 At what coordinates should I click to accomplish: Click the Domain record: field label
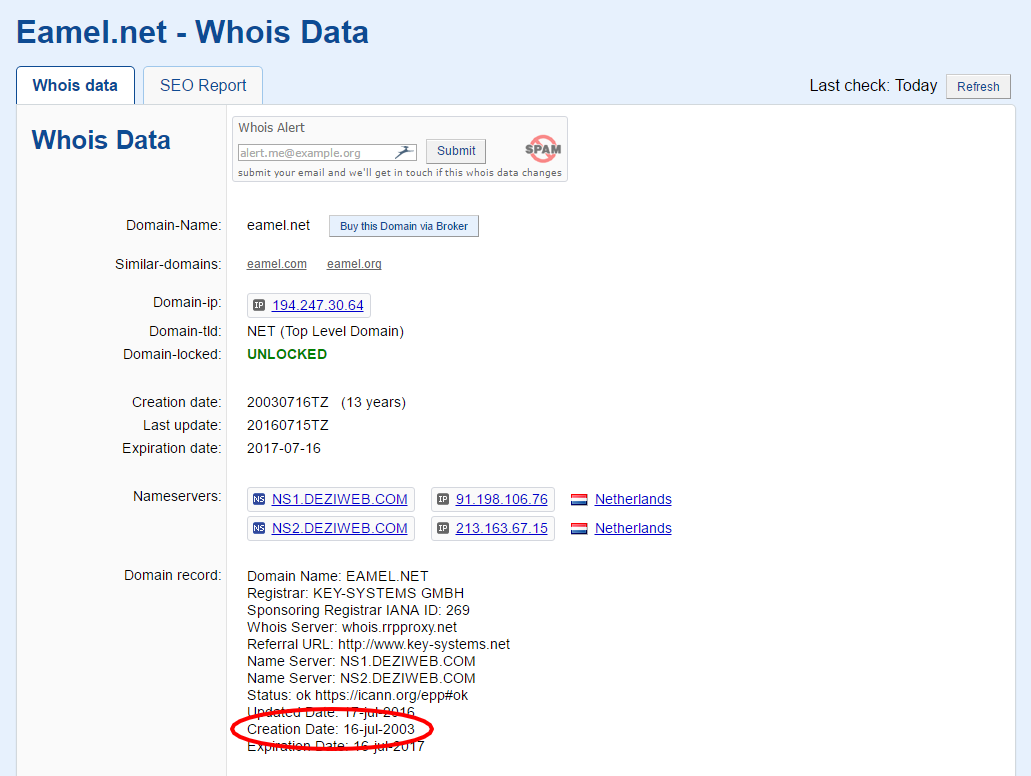172,575
